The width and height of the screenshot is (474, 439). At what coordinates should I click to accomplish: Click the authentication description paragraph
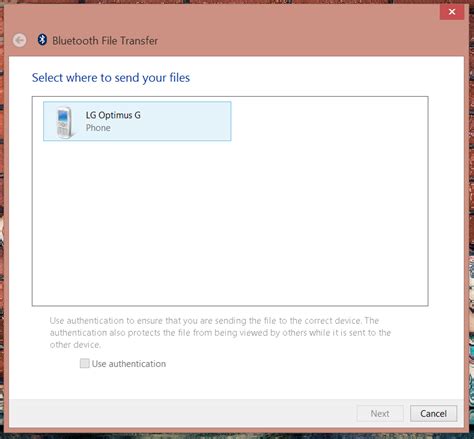[x=220, y=333]
